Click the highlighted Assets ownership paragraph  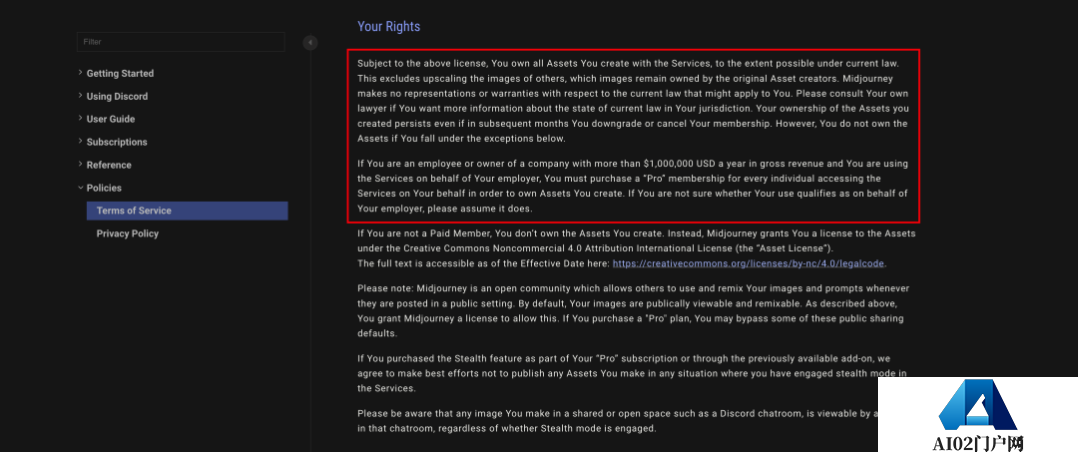click(x=632, y=101)
